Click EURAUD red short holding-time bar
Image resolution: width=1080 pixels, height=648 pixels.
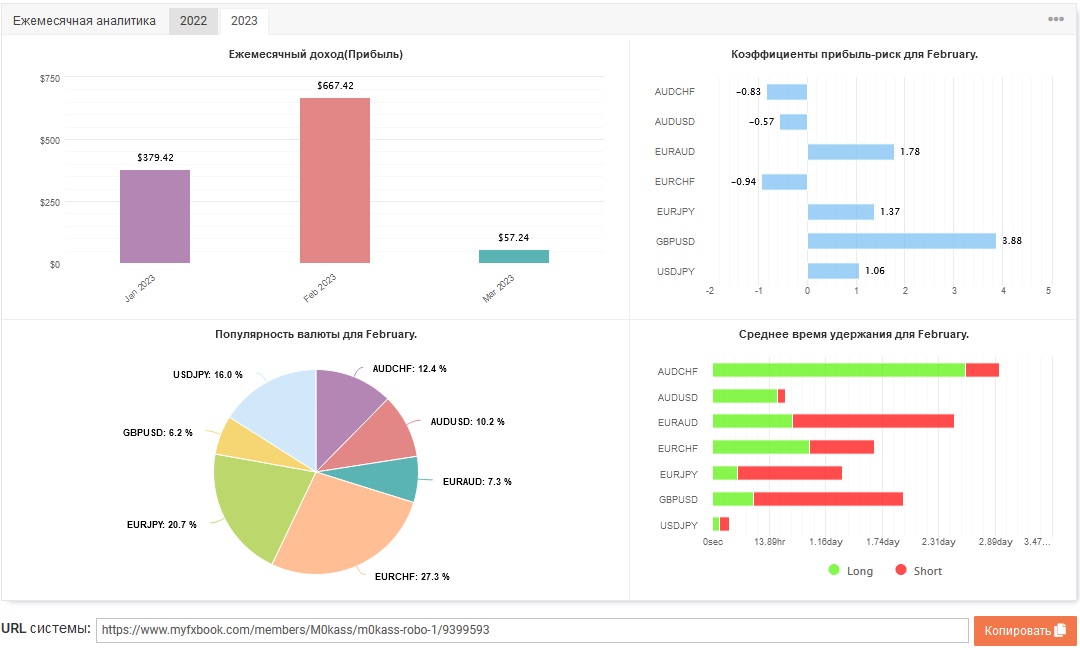[x=873, y=421]
